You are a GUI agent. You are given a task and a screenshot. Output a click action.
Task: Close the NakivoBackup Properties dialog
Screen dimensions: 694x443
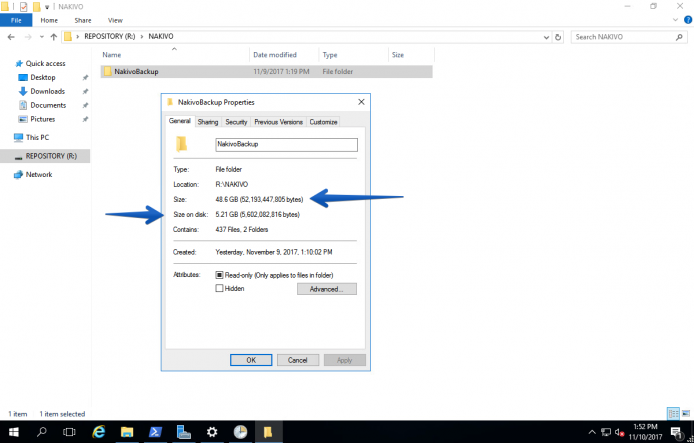pos(361,102)
